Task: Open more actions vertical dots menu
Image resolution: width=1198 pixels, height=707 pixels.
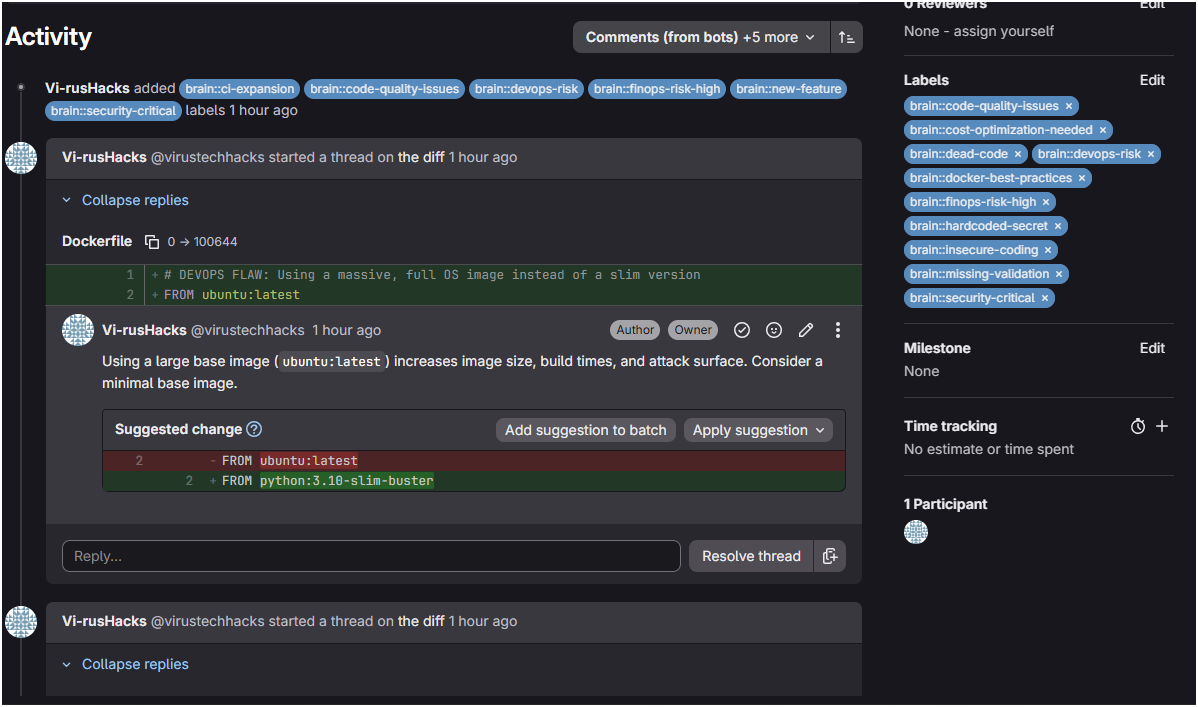Action: [x=838, y=330]
